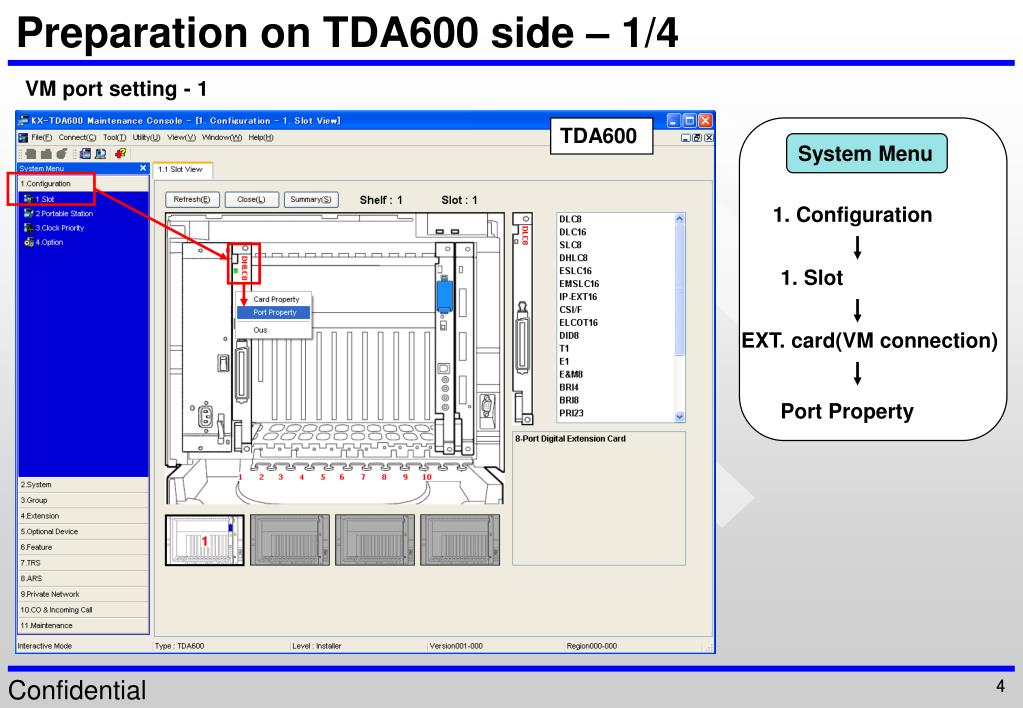Click the greyed-out folder-shaped toolbar icon
The width and height of the screenshot is (1023, 708).
46,153
